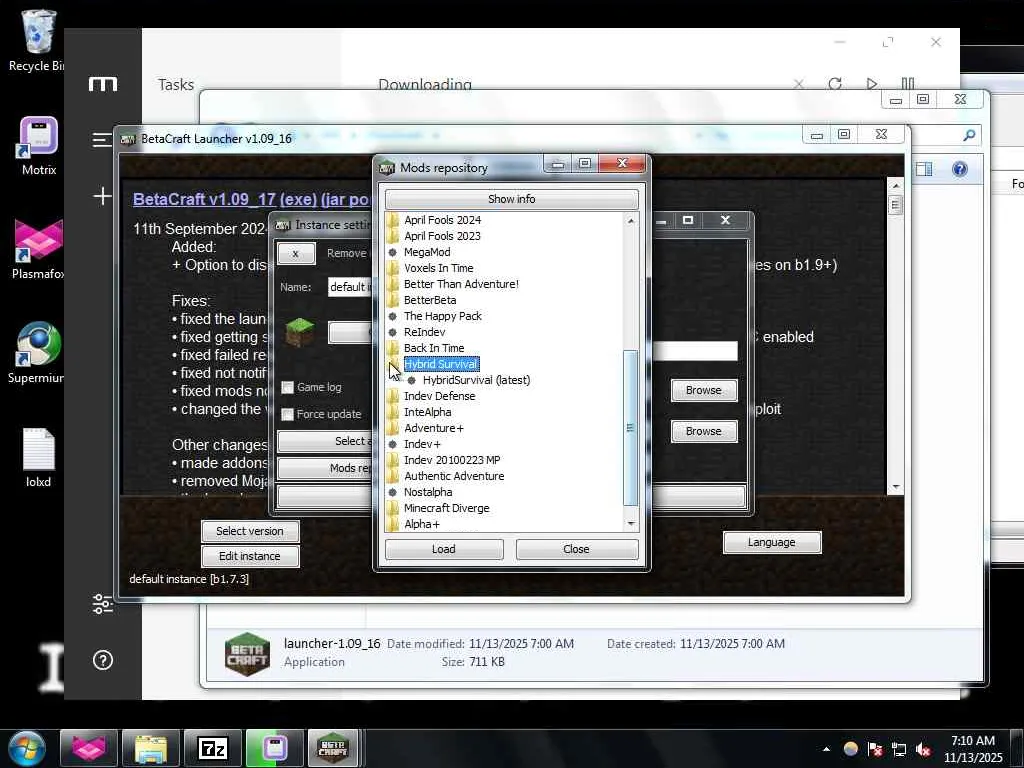Click the mods list scroll up arrow
The height and width of the screenshot is (768, 1024).
point(630,221)
